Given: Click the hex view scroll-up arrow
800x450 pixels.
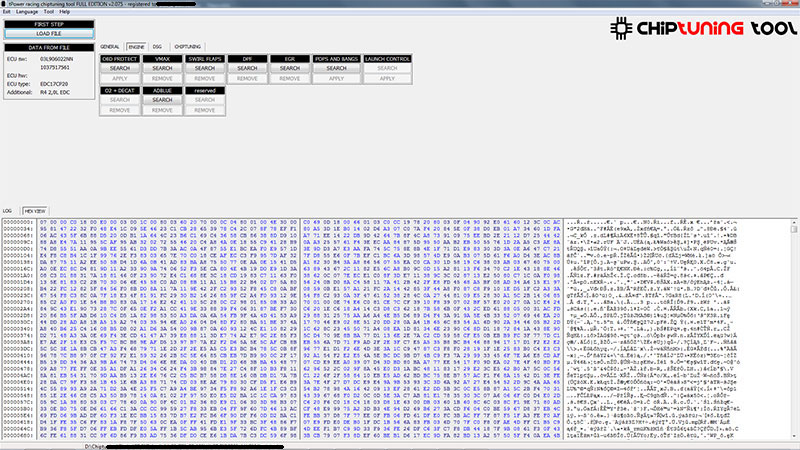Looking at the screenshot, I should click(794, 222).
